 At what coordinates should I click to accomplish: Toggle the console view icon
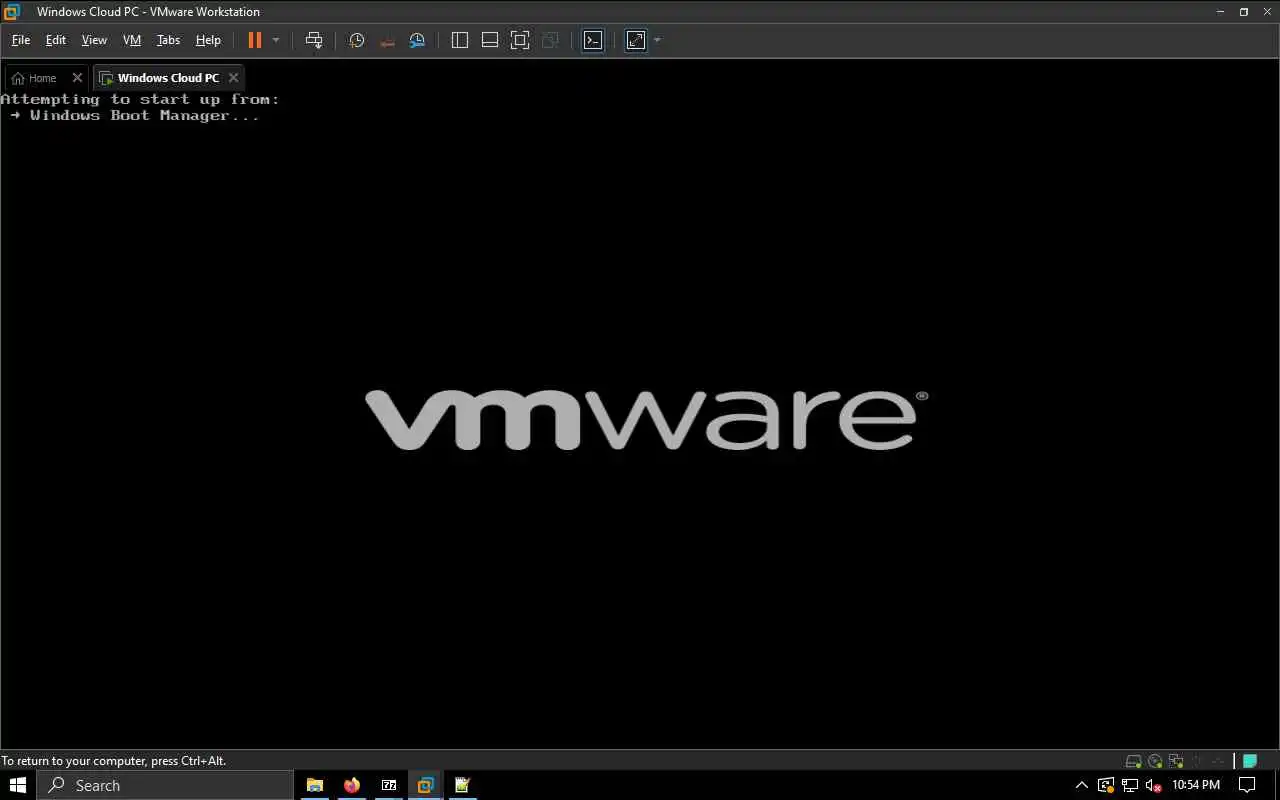(x=593, y=40)
